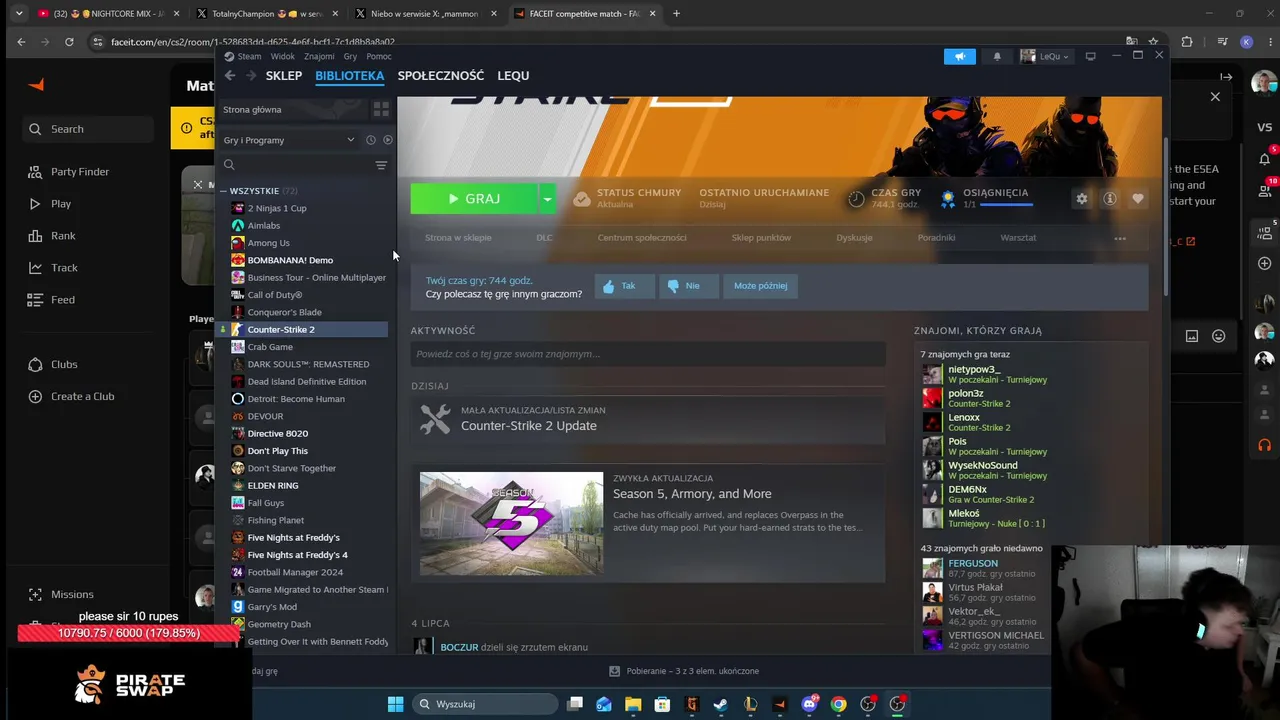Open Steam notifications bell
Image resolution: width=1280 pixels, height=720 pixels.
tap(997, 57)
